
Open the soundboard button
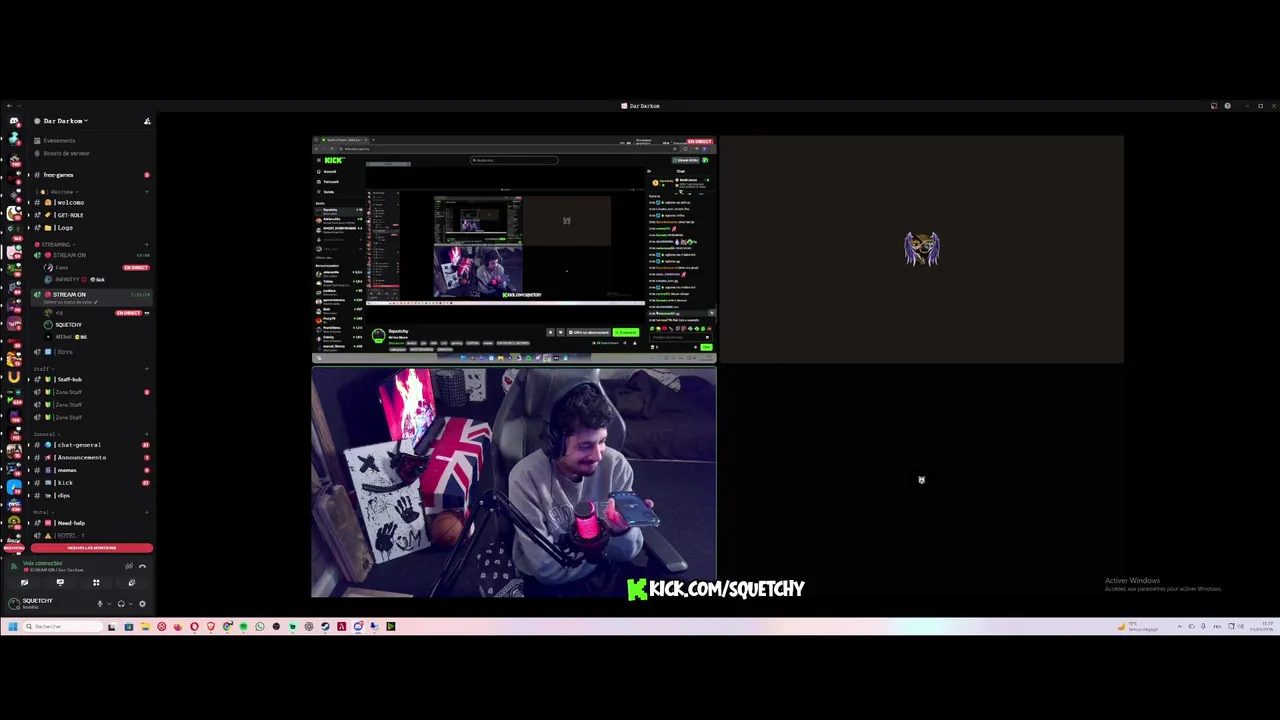click(132, 583)
